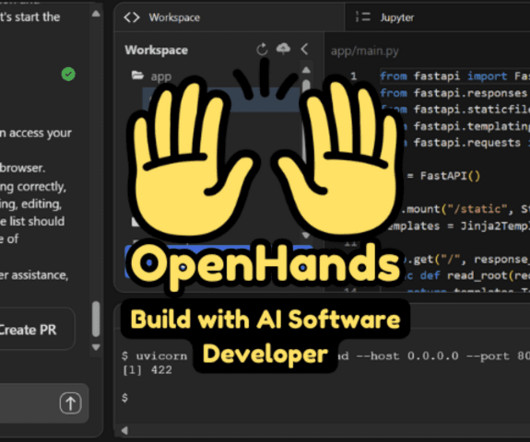Click code line "from fastapi import"
This screenshot has width=530, height=442.
[455, 76]
